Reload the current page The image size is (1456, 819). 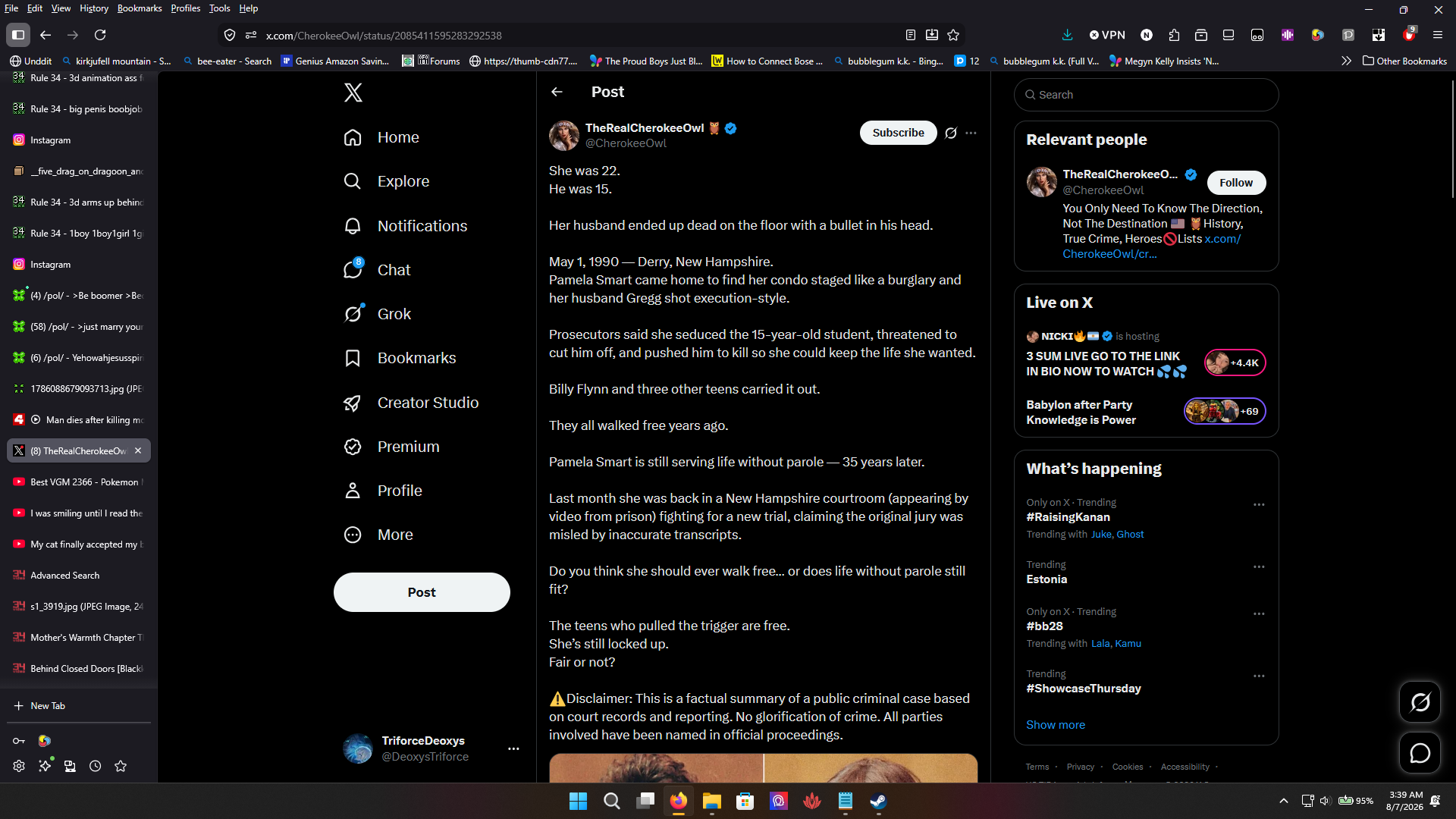[x=100, y=35]
